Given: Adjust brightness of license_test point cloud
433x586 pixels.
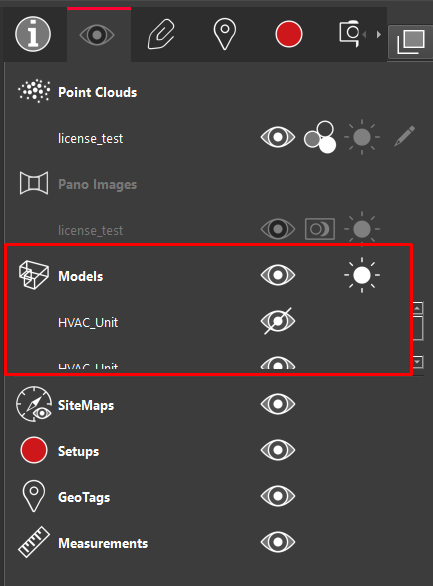Looking at the screenshot, I should tap(362, 137).
